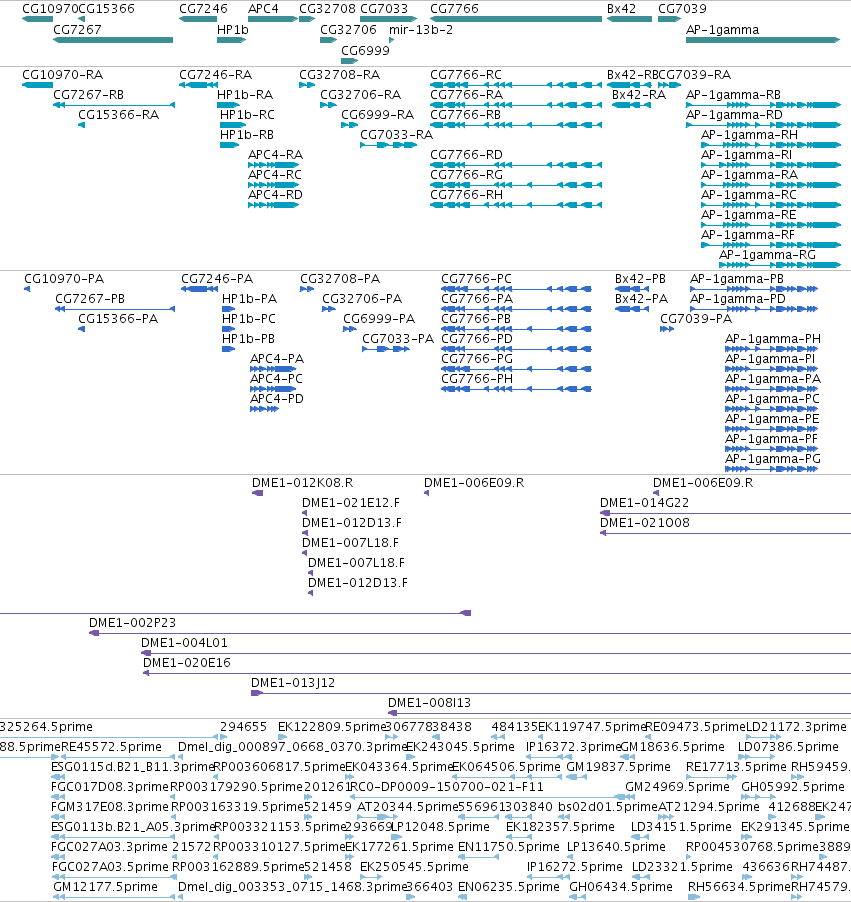Click protein AP-1gamma-PI

coord(770,359)
